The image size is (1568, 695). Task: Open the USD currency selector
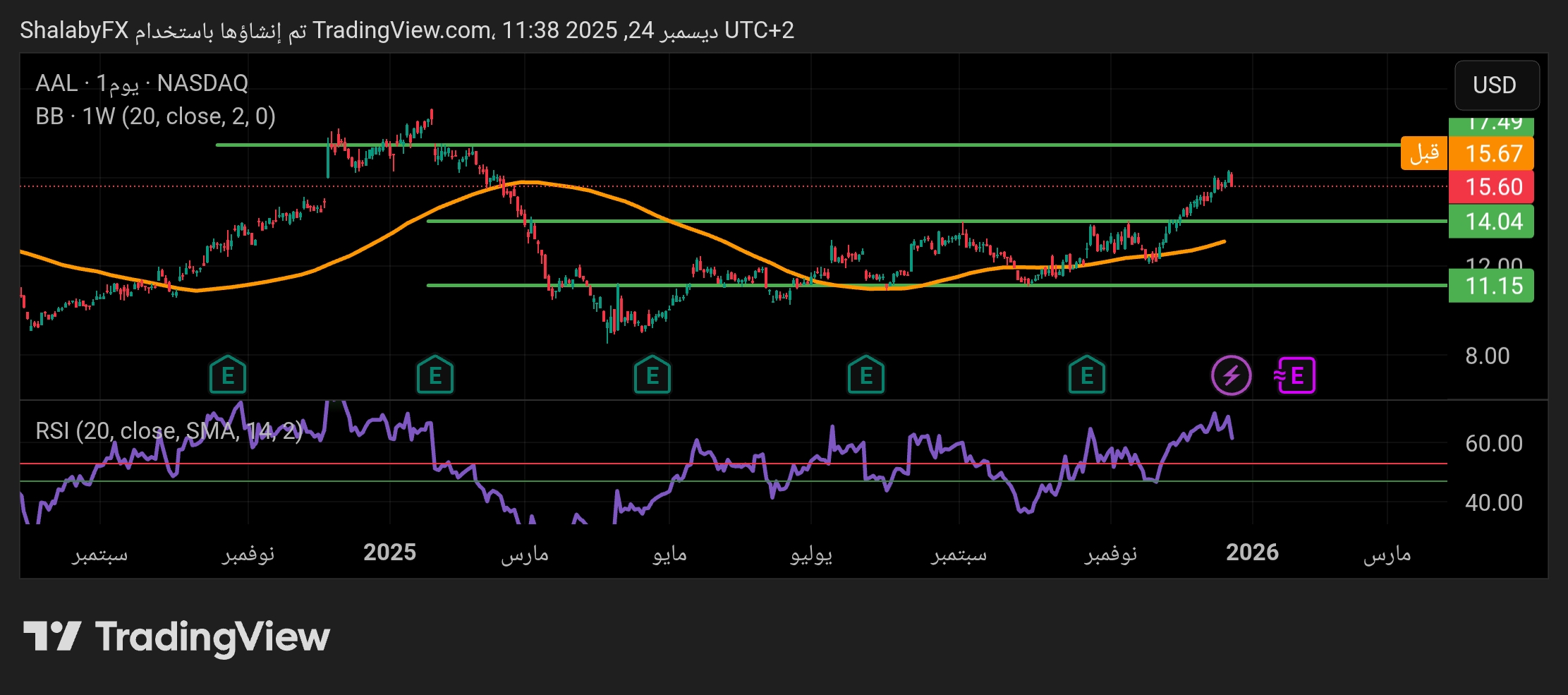click(x=1494, y=85)
